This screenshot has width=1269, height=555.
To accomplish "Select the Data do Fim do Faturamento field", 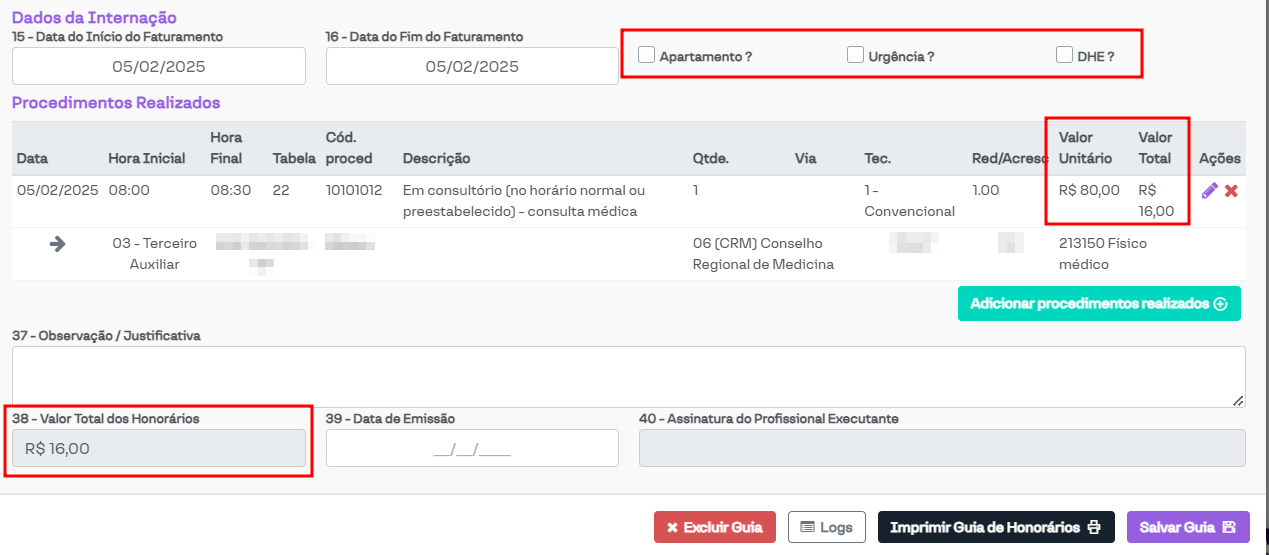I will [x=472, y=67].
